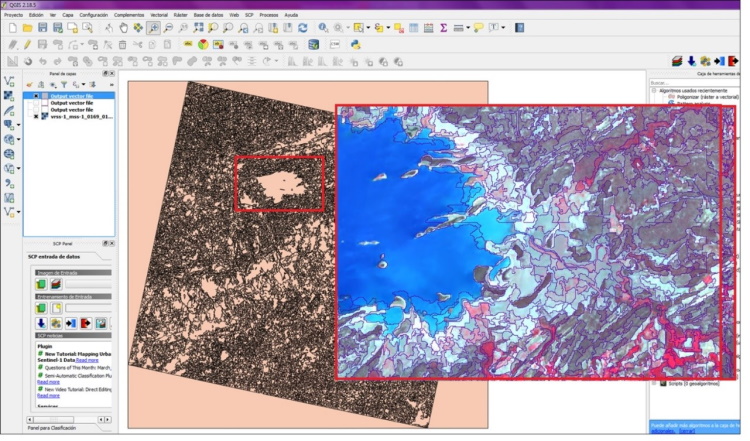Open the Complementos menu
This screenshot has height=441, width=750.
point(128,16)
